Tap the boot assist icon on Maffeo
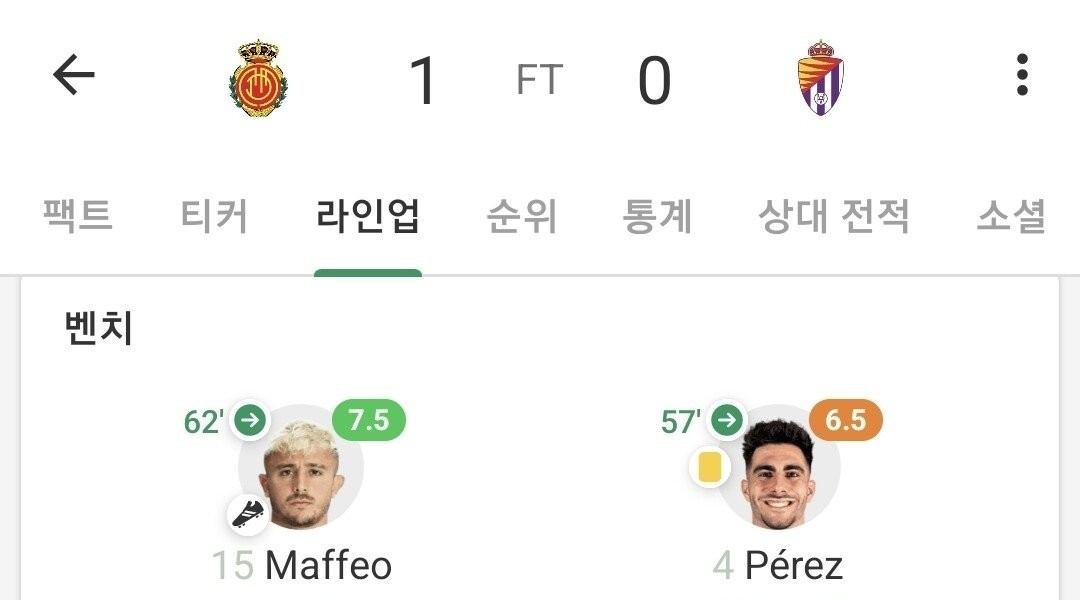Image resolution: width=1080 pixels, height=600 pixels. 249,513
